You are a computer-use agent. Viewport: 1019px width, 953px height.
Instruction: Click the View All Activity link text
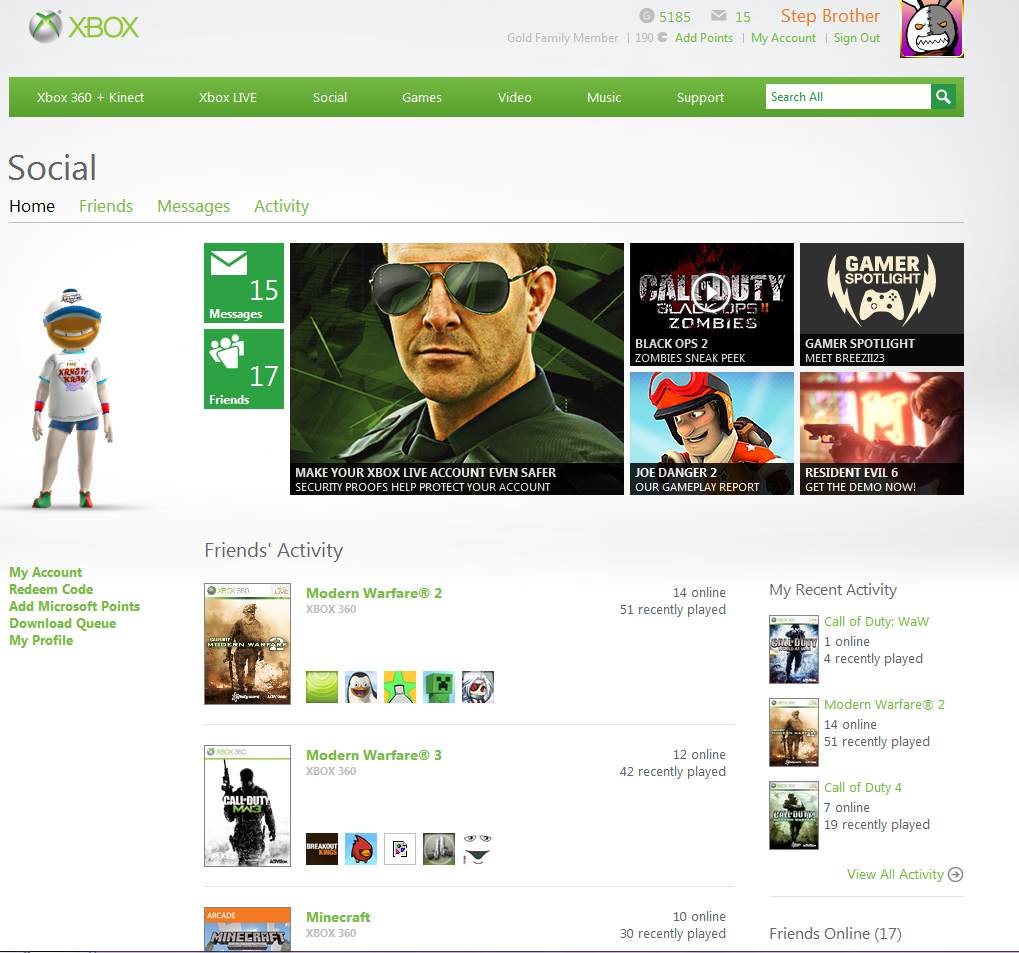pyautogui.click(x=895, y=874)
